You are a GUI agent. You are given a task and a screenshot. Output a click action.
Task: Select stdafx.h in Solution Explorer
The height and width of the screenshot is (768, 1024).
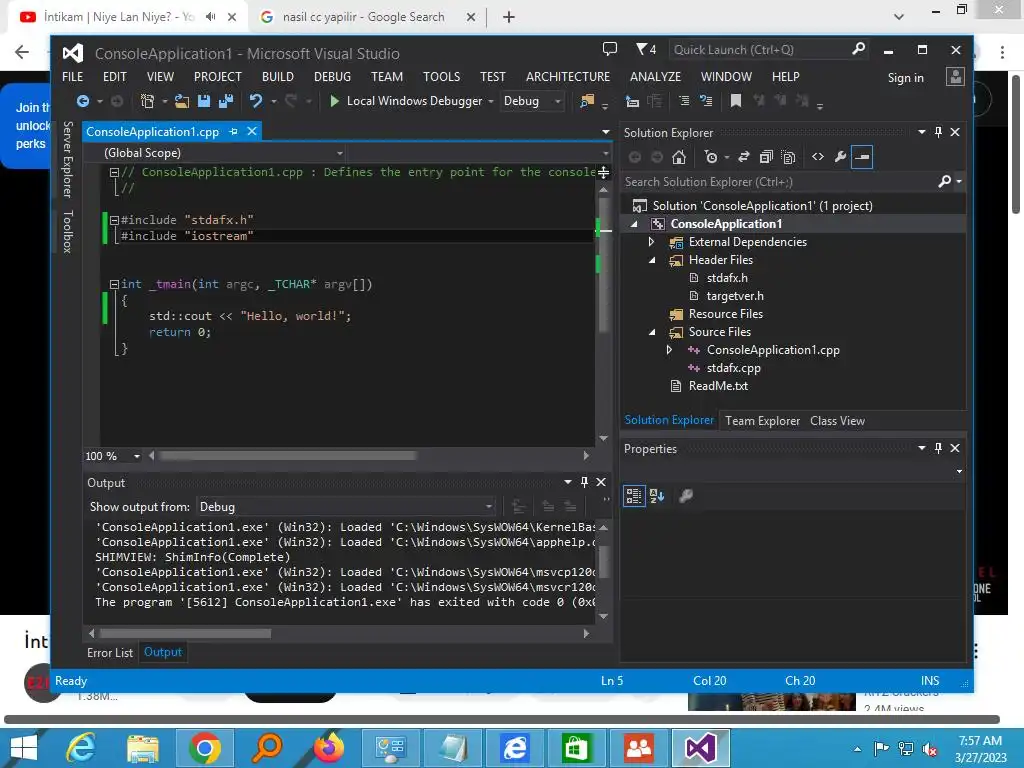click(727, 278)
